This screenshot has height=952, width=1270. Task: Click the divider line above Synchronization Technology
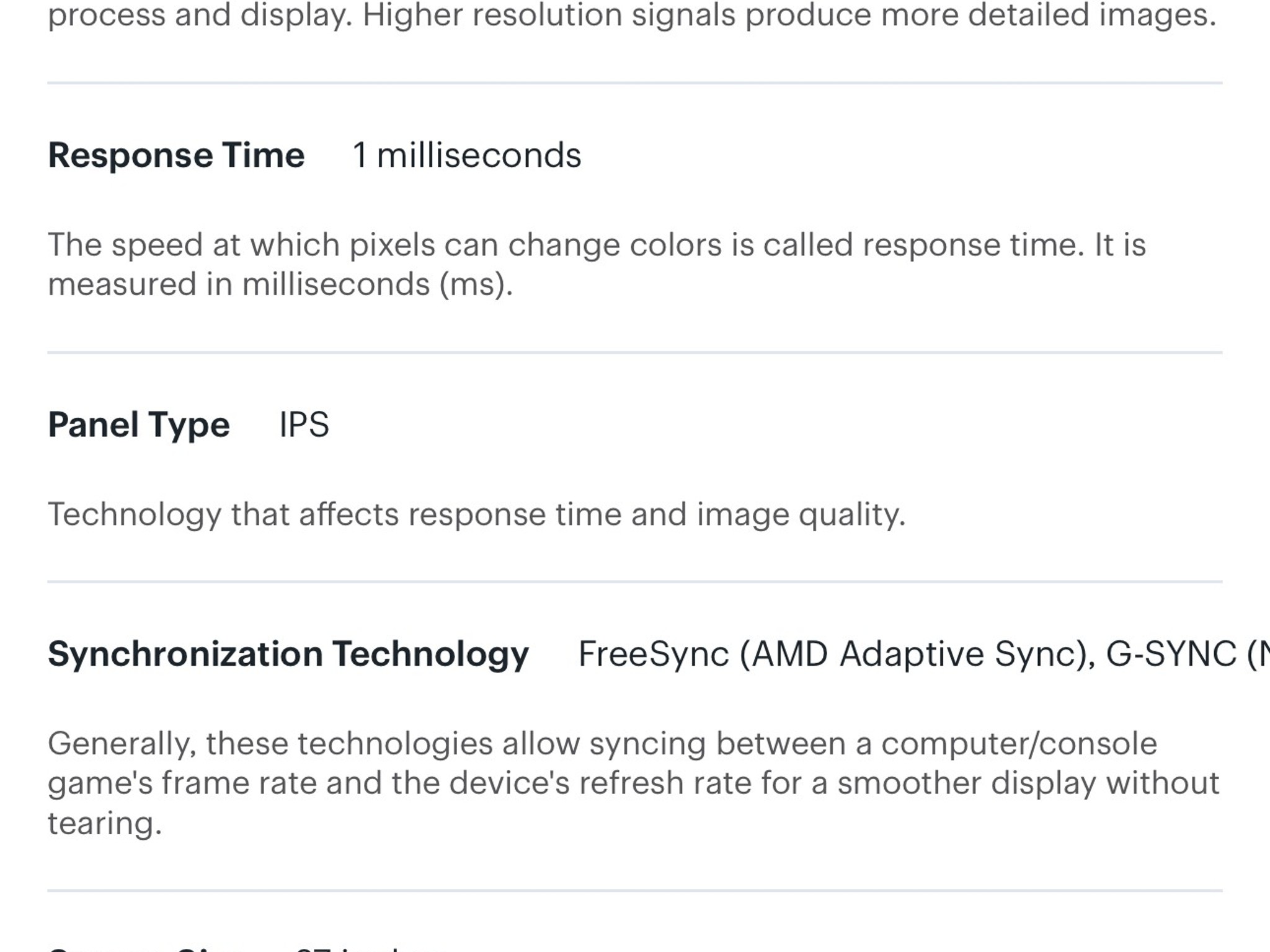click(635, 582)
